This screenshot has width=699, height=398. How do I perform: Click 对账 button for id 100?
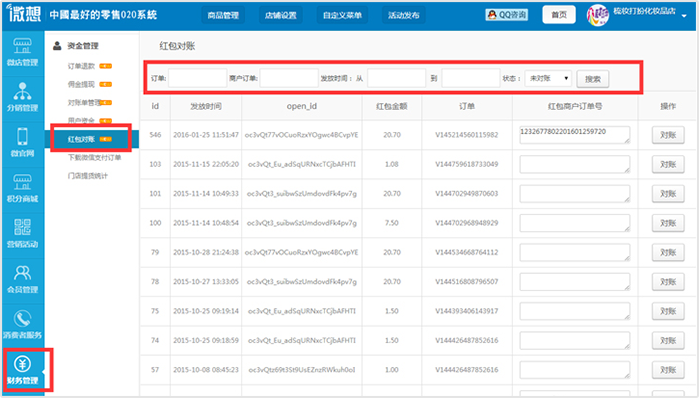[668, 223]
